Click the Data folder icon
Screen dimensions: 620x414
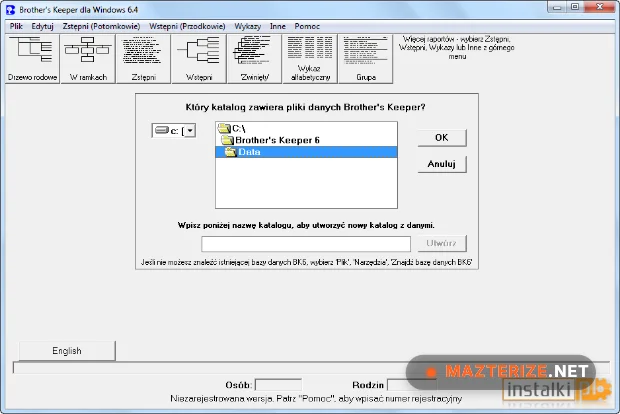[231, 152]
